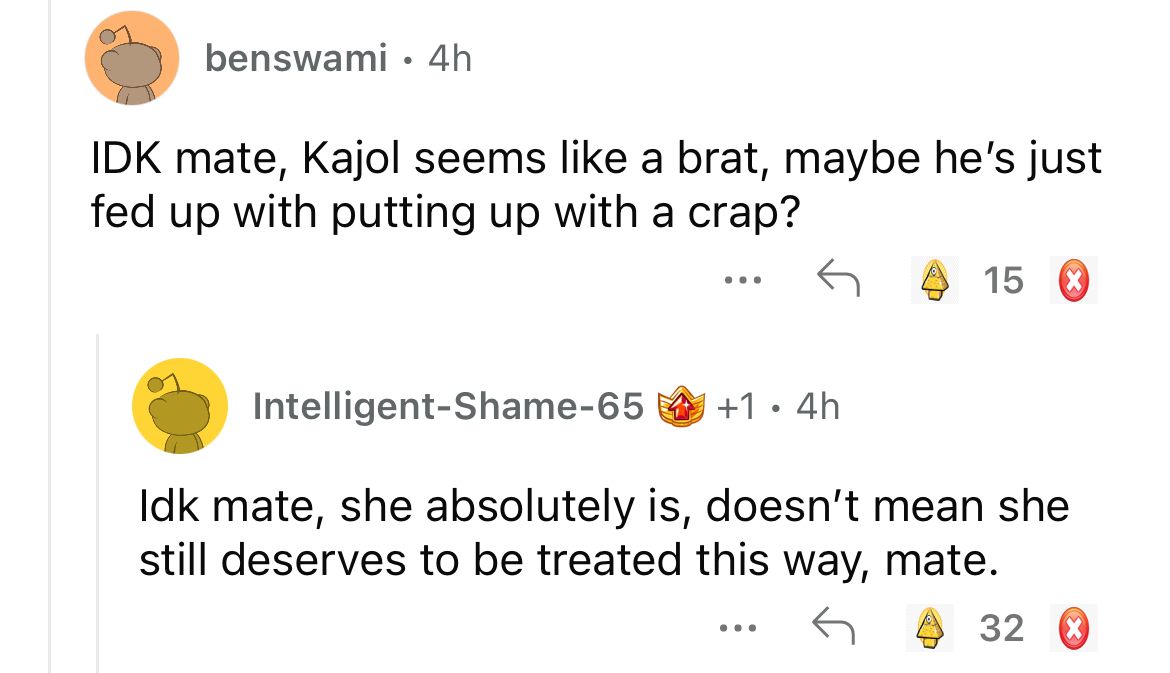
Task: Click the Intelligent-Shame-65 username
Action: (448, 406)
